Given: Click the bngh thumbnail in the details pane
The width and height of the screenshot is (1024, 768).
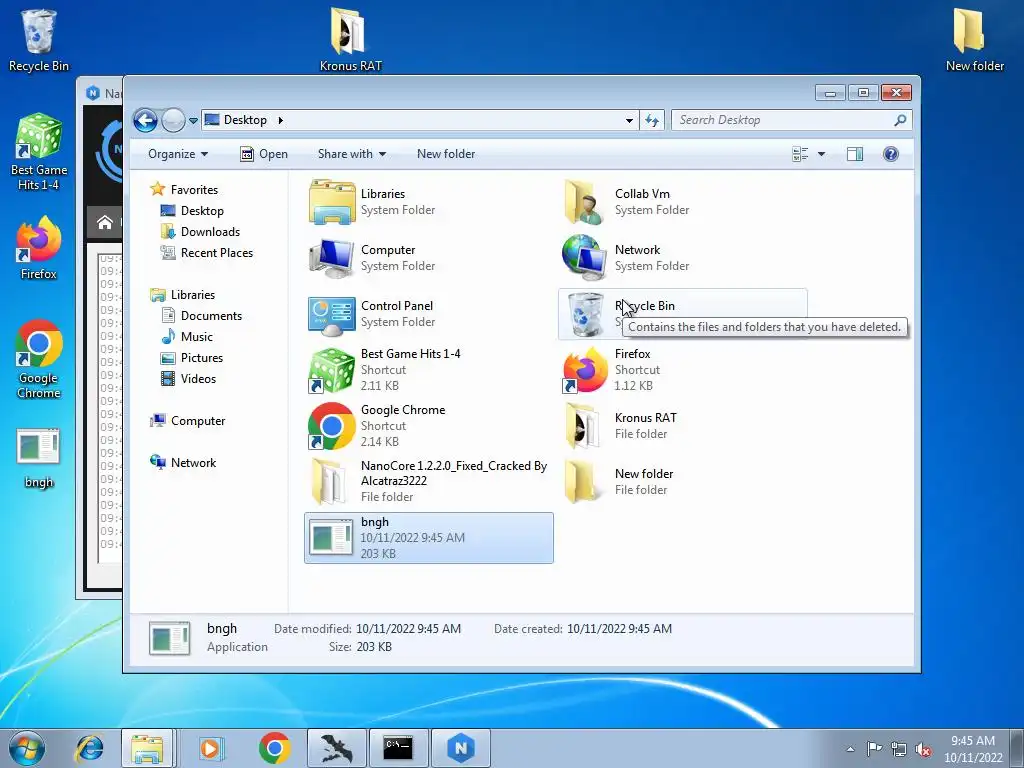Looking at the screenshot, I should click(170, 638).
